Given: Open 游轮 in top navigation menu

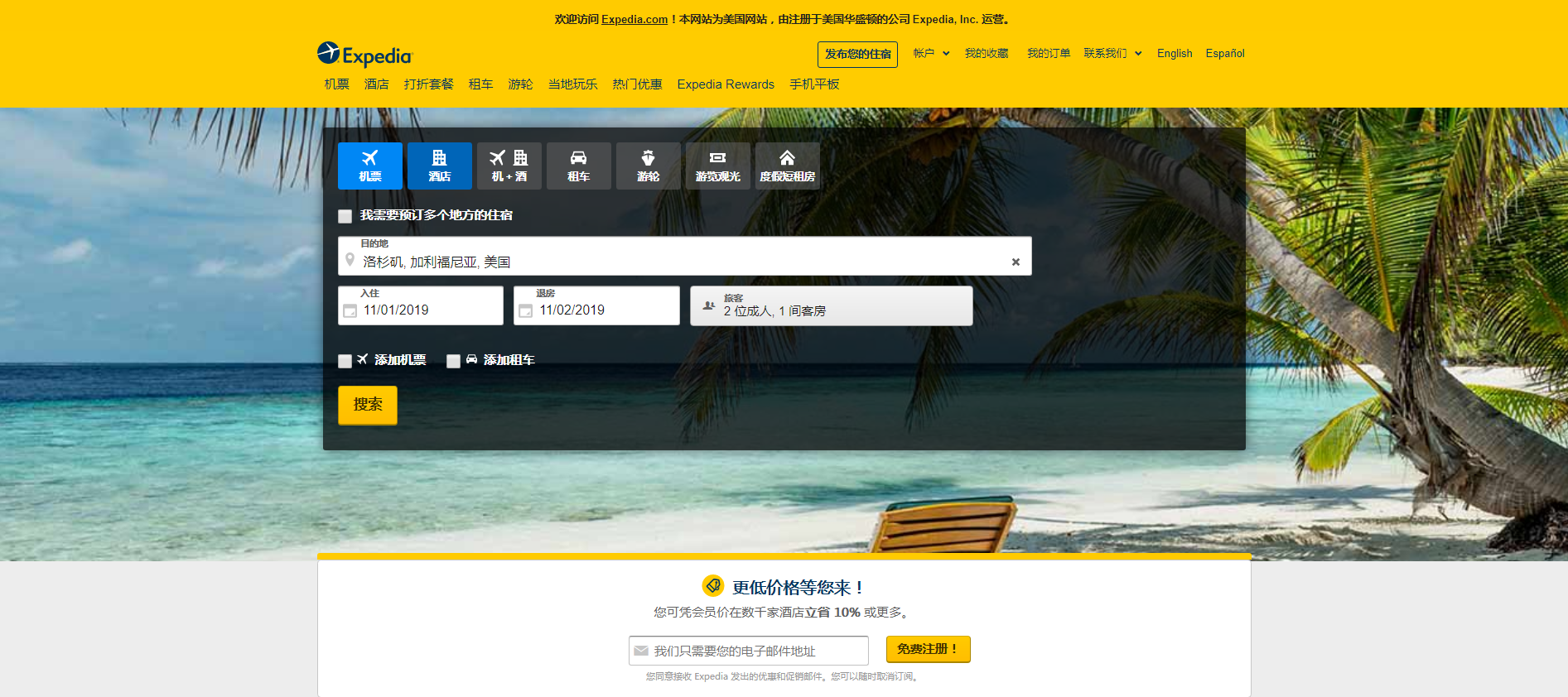Looking at the screenshot, I should point(521,84).
